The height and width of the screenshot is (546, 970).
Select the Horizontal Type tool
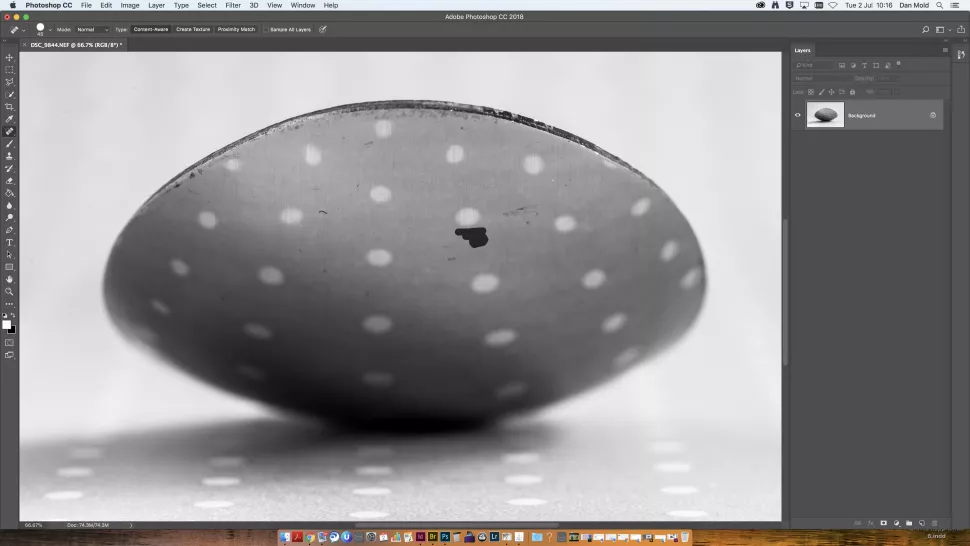pyautogui.click(x=10, y=242)
